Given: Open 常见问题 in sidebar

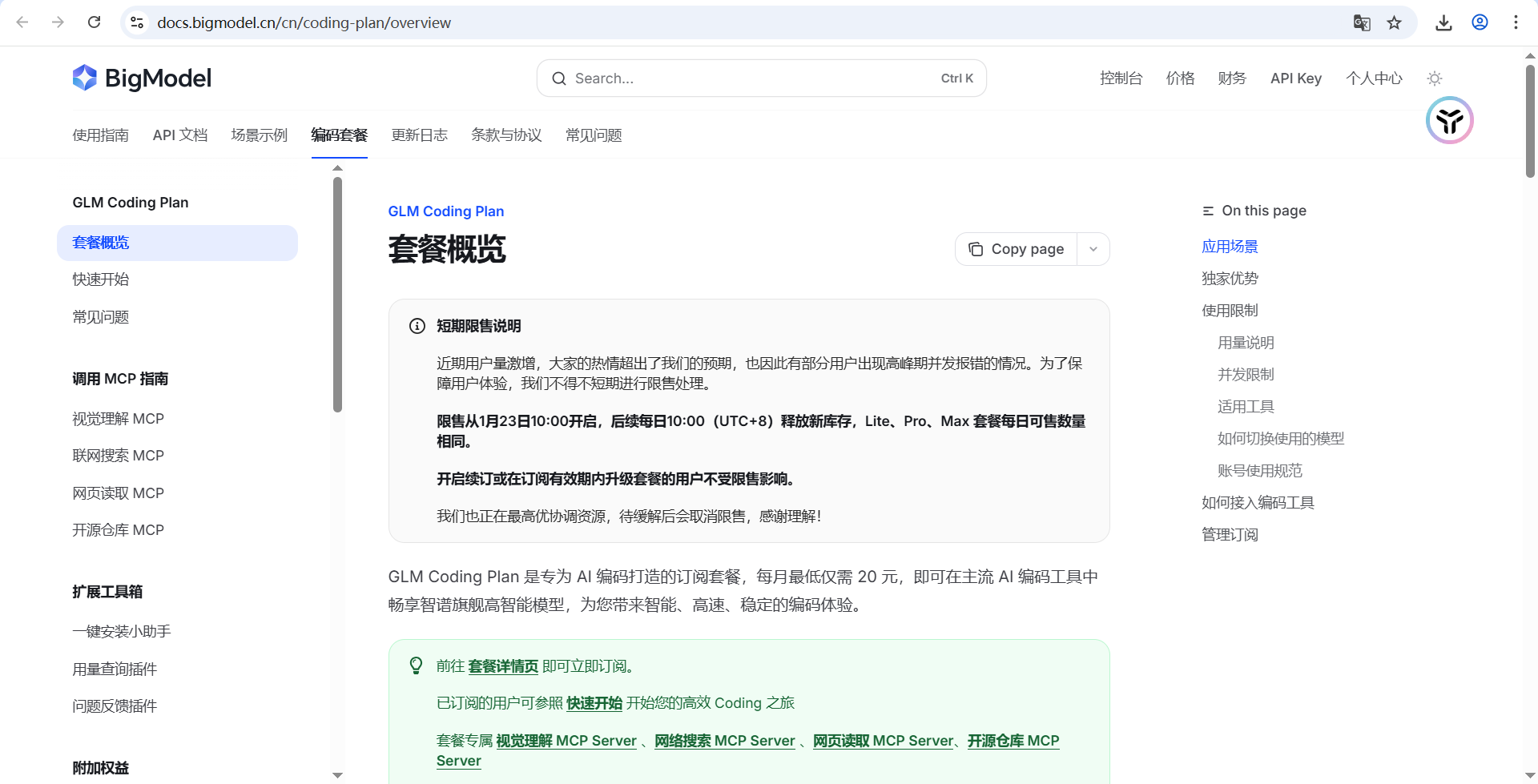Looking at the screenshot, I should click(x=100, y=317).
